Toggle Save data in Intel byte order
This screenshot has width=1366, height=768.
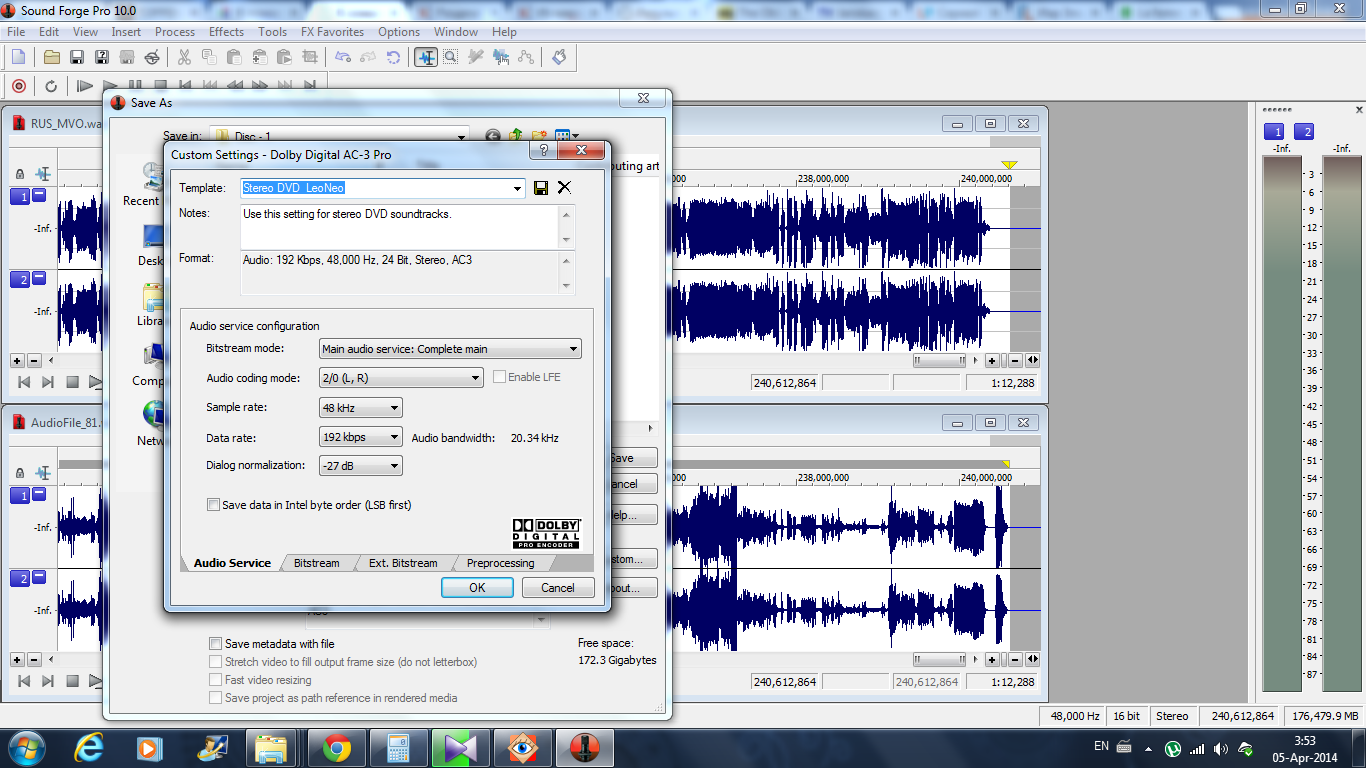tap(213, 505)
